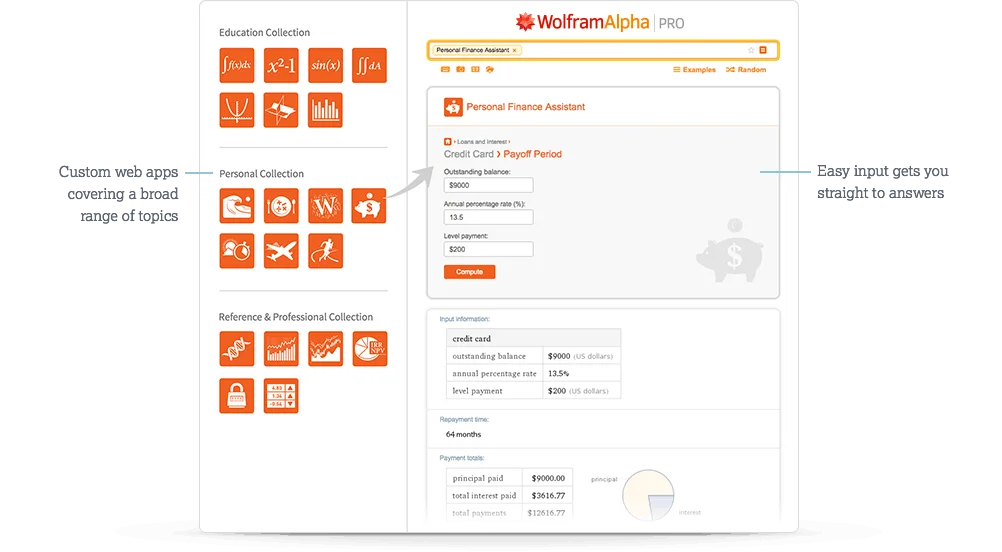The width and height of the screenshot is (1002, 552).
Task: Remove the Personal Finance Assistant search tag
Action: [x=514, y=50]
